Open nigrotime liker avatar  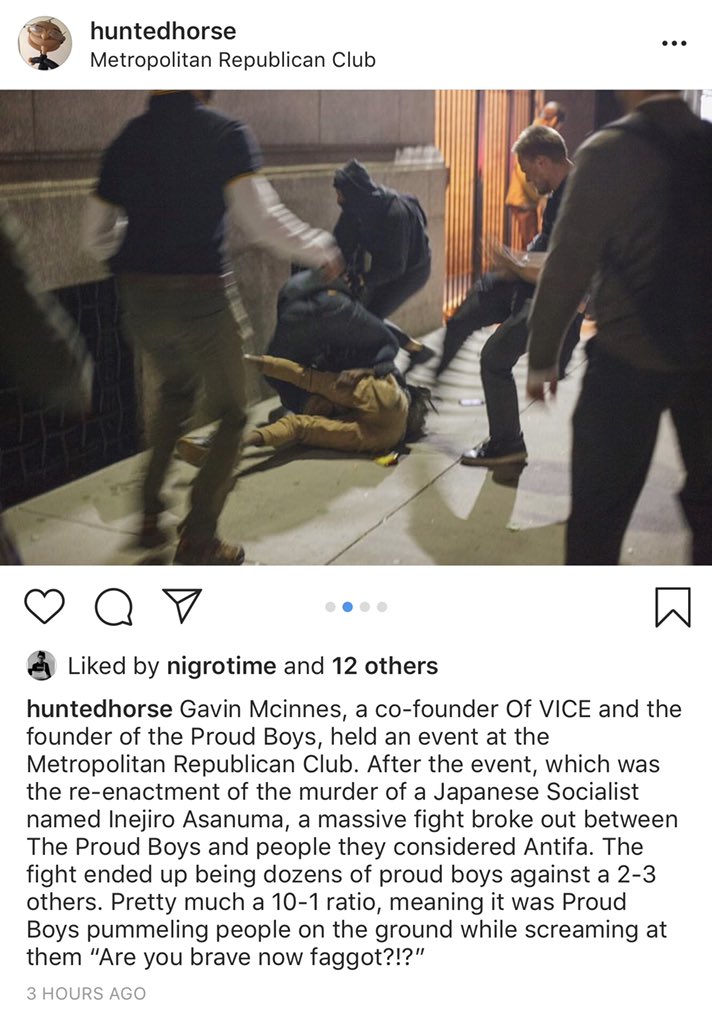pos(41,665)
